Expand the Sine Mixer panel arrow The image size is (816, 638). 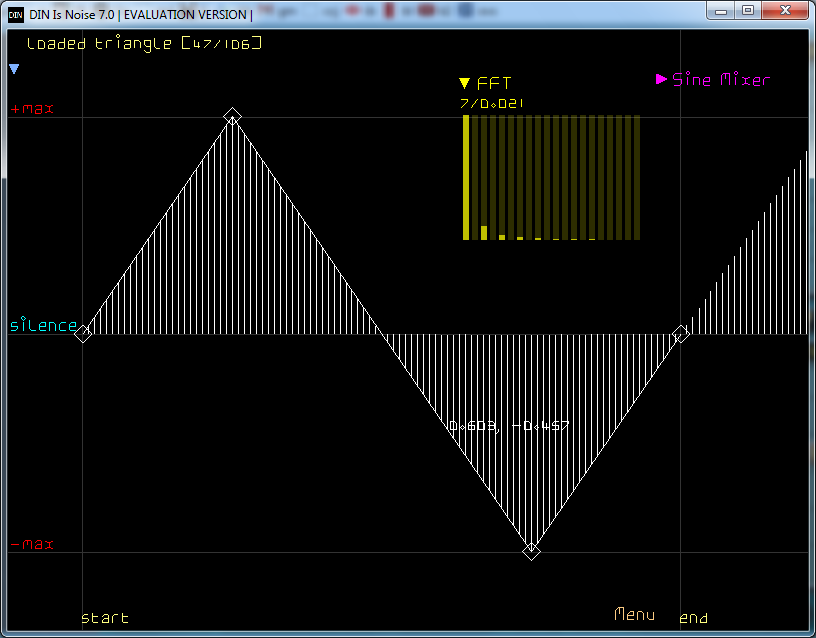pyautogui.click(x=661, y=79)
